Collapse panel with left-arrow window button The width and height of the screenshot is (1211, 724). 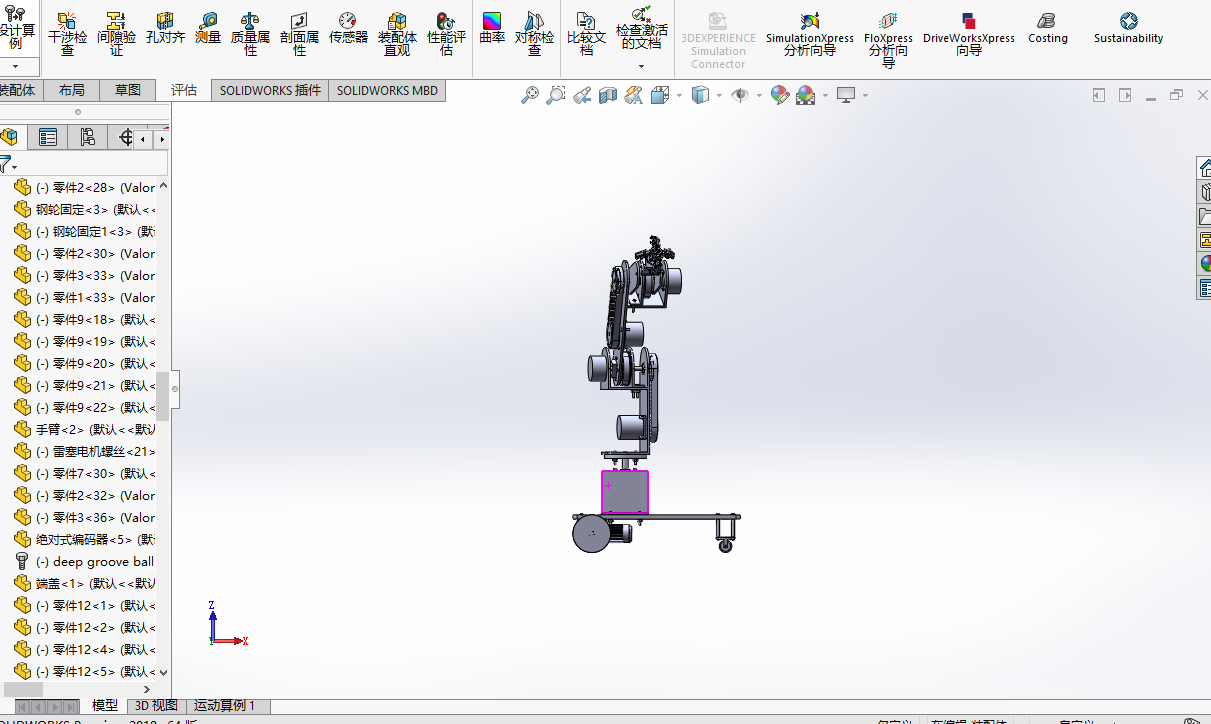[1099, 95]
